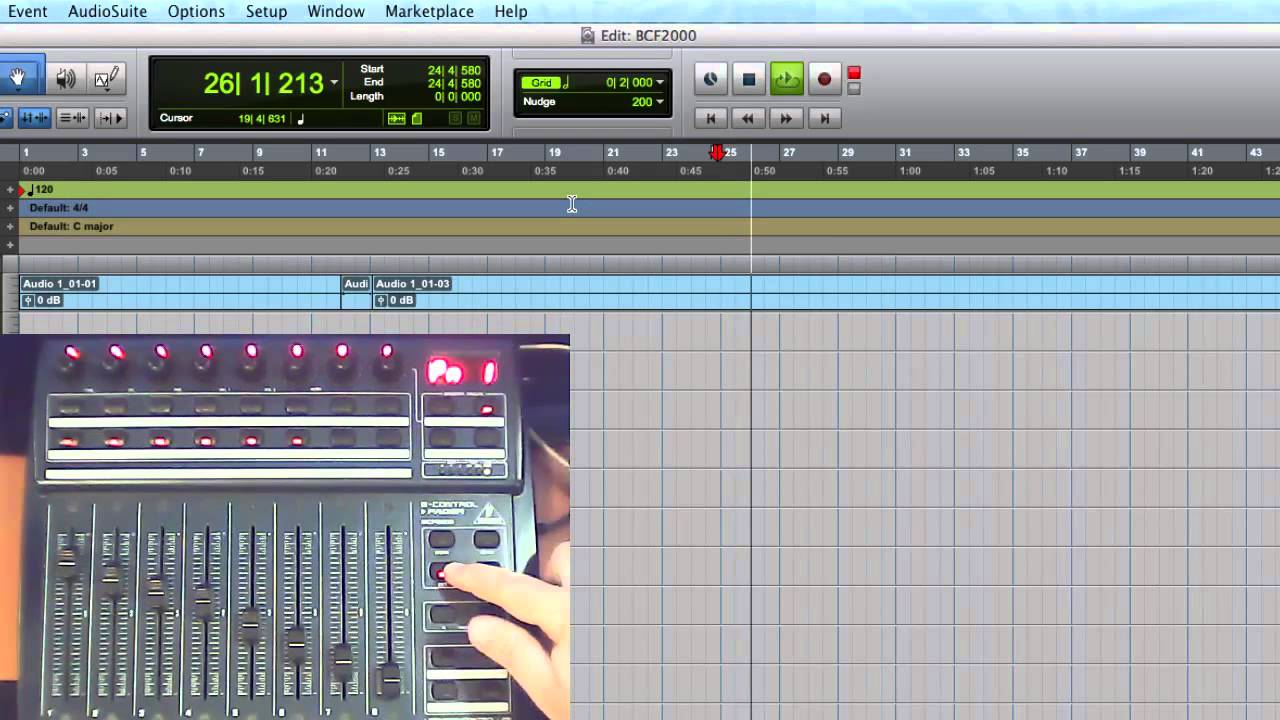The image size is (1280, 720).
Task: Click the green session data status icon
Action: 417,119
